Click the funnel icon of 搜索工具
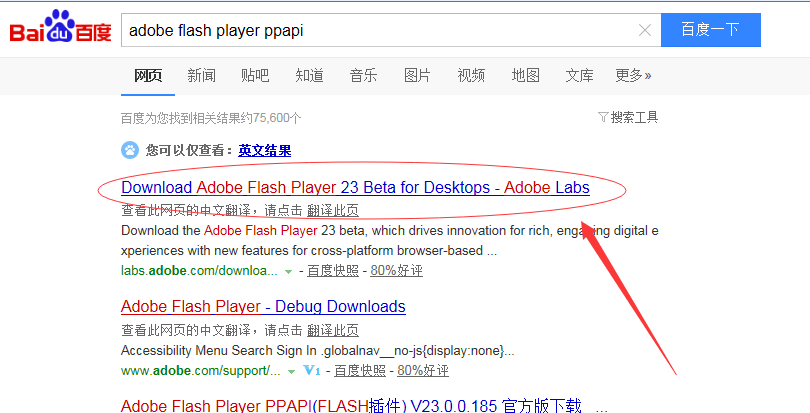Image resolution: width=810 pixels, height=413 pixels. (x=603, y=117)
